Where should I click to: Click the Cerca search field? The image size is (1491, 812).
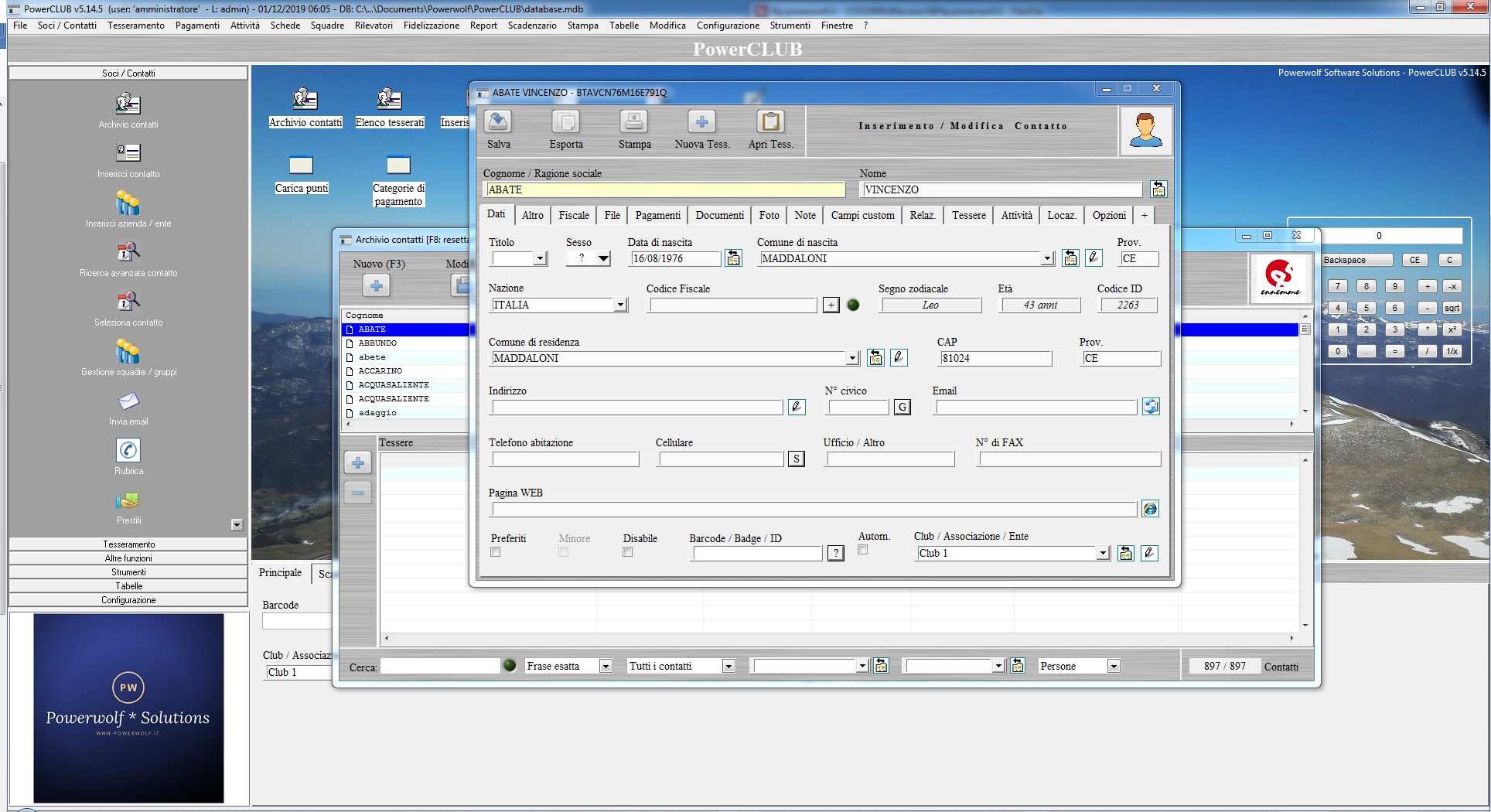click(440, 666)
